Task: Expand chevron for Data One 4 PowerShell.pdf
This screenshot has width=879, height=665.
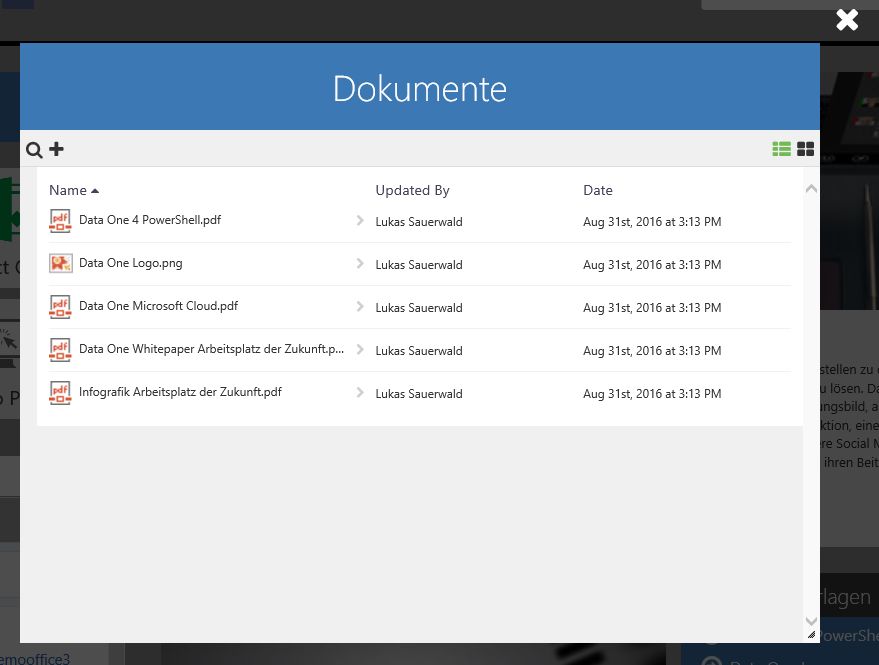Action: [x=360, y=221]
